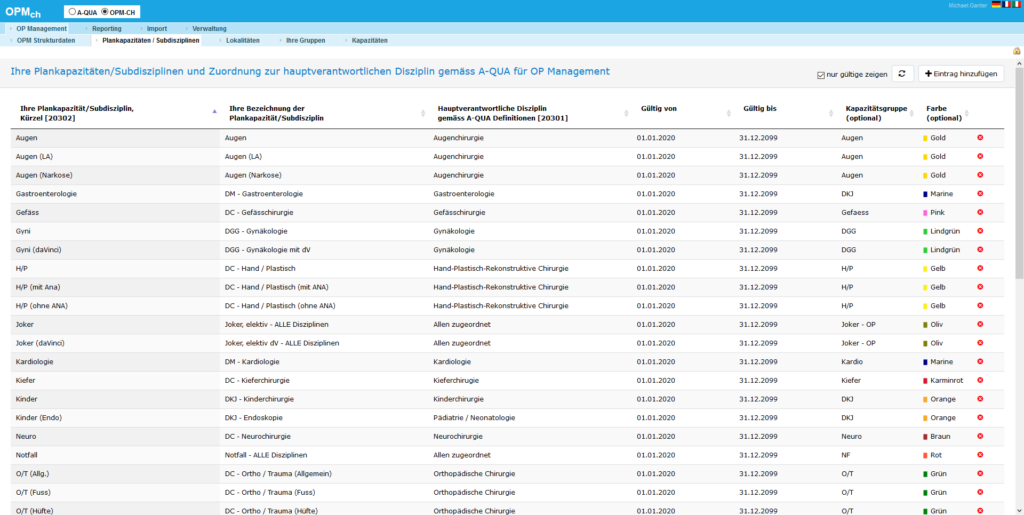This screenshot has width=1024, height=515.
Task: Select the A-QUA radio button
Action: point(73,11)
